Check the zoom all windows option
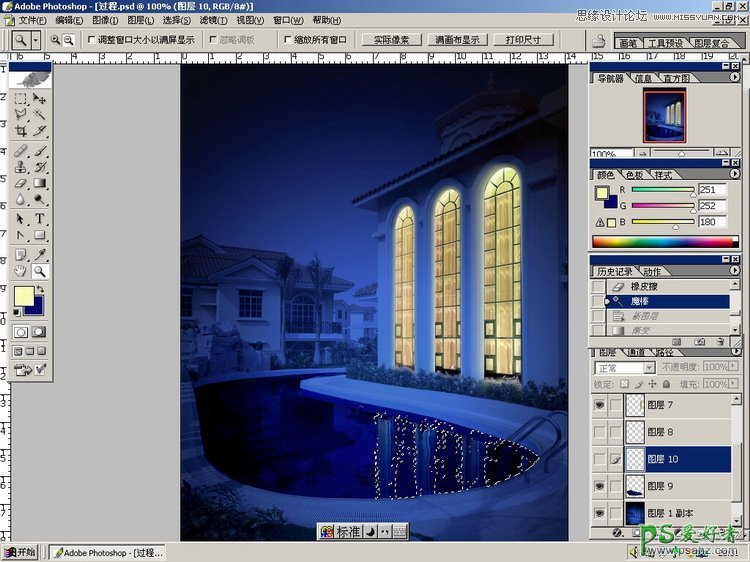Viewport: 750px width, 562px height. (x=288, y=40)
